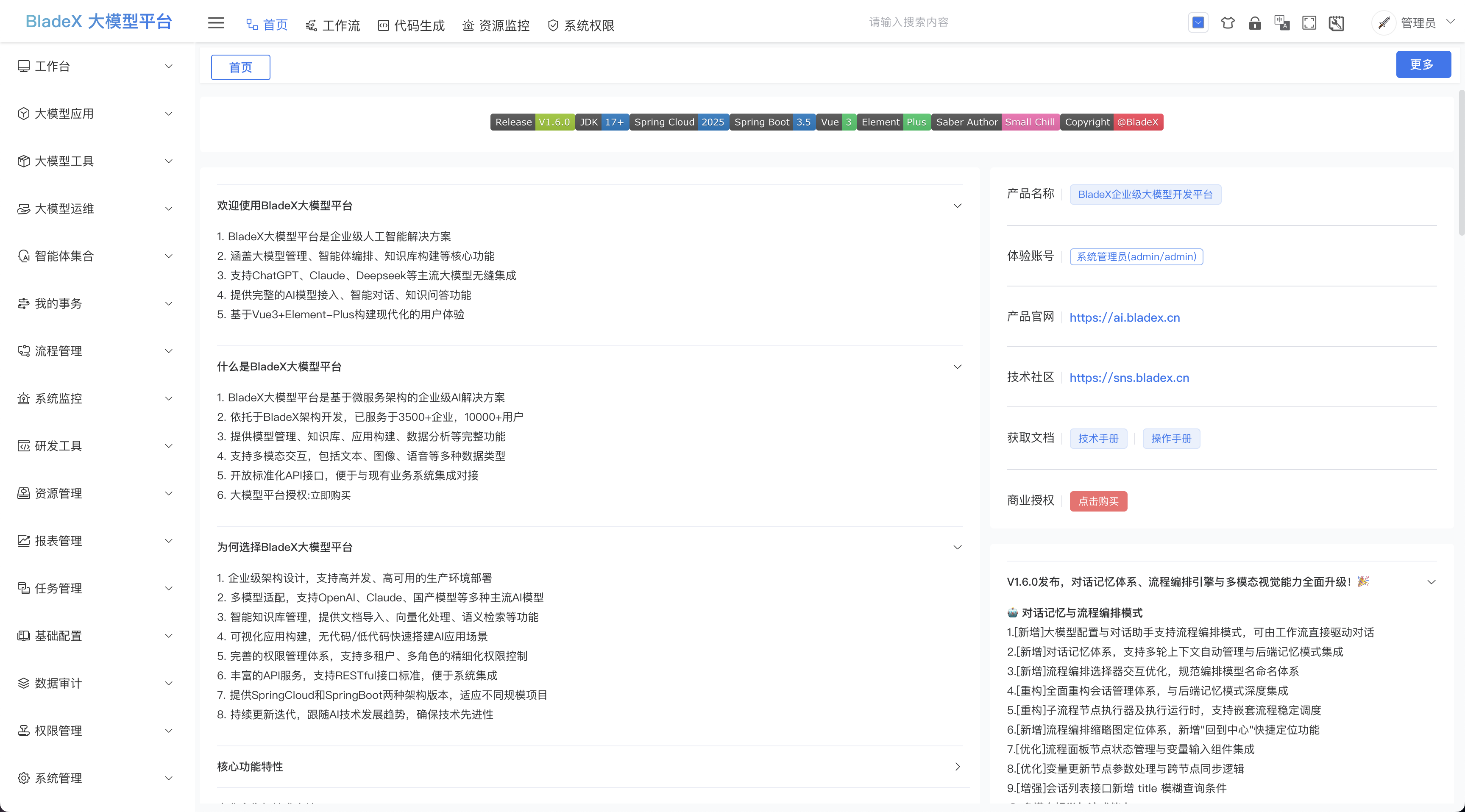1465x812 pixels.
Task: Click the lock screen padlock icon
Action: 1255,23
